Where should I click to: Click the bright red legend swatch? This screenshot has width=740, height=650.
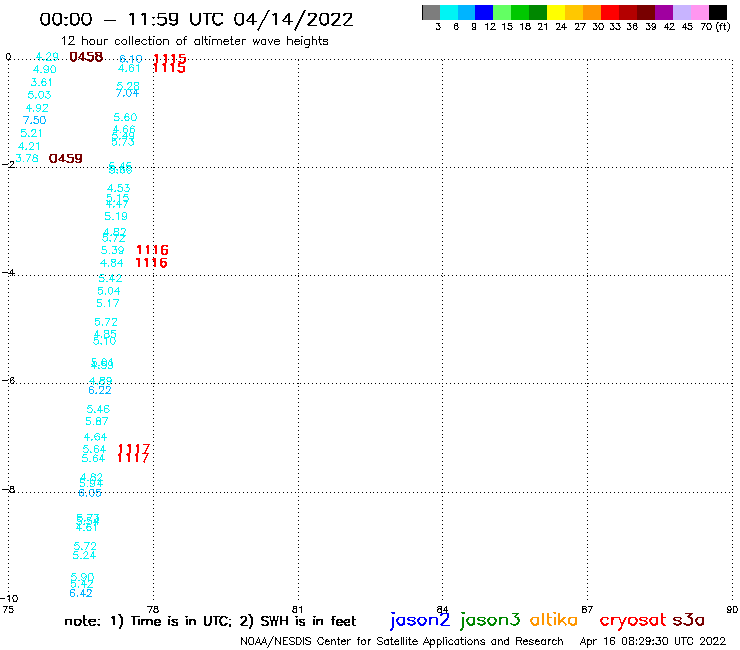point(610,12)
